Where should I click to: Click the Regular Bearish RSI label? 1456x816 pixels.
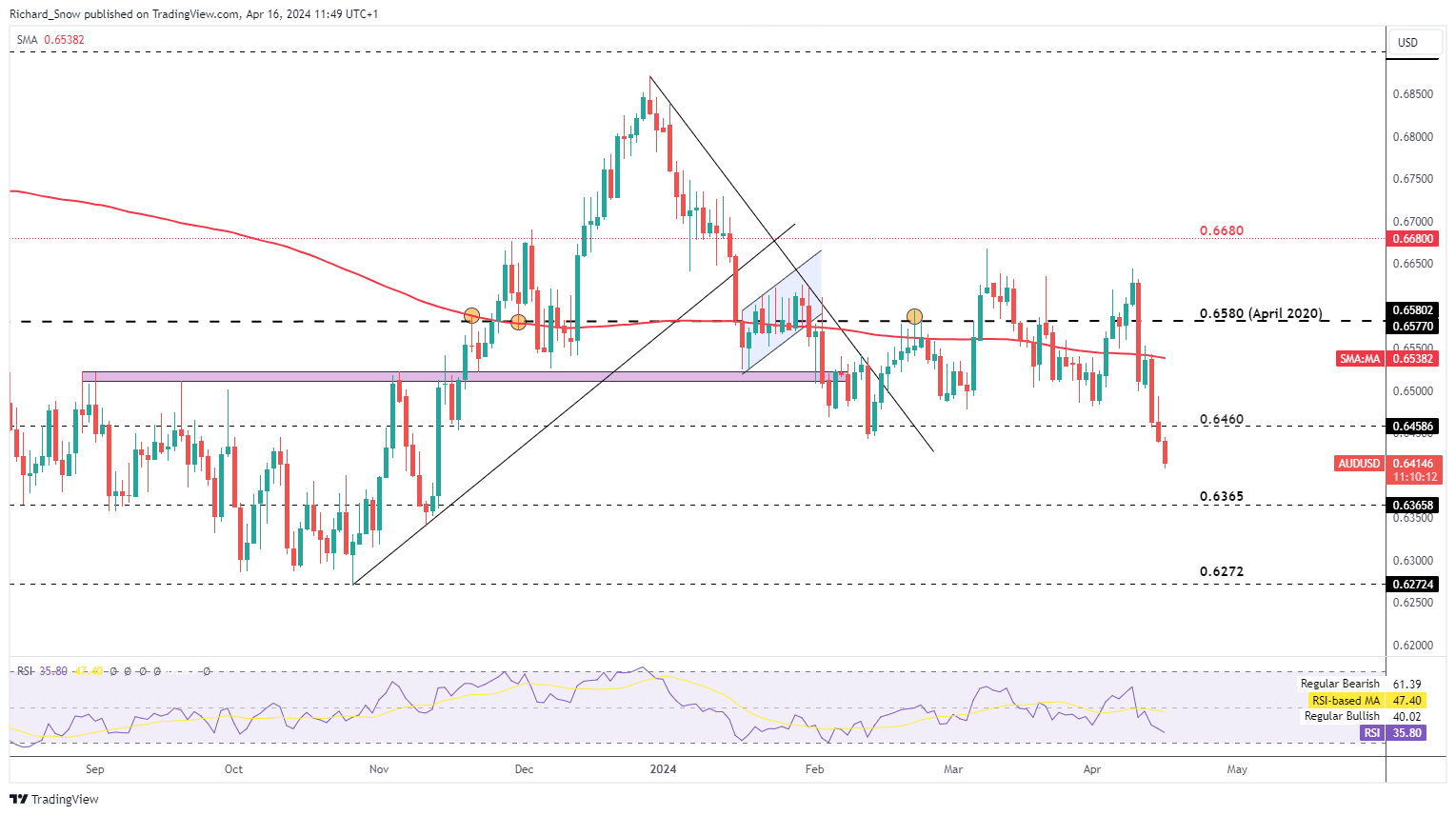pos(1340,684)
